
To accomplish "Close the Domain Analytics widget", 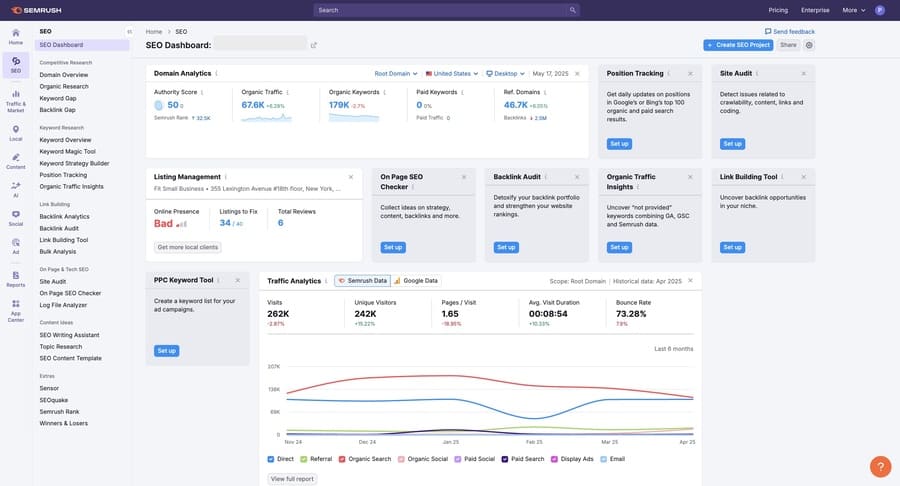I will coord(577,73).
